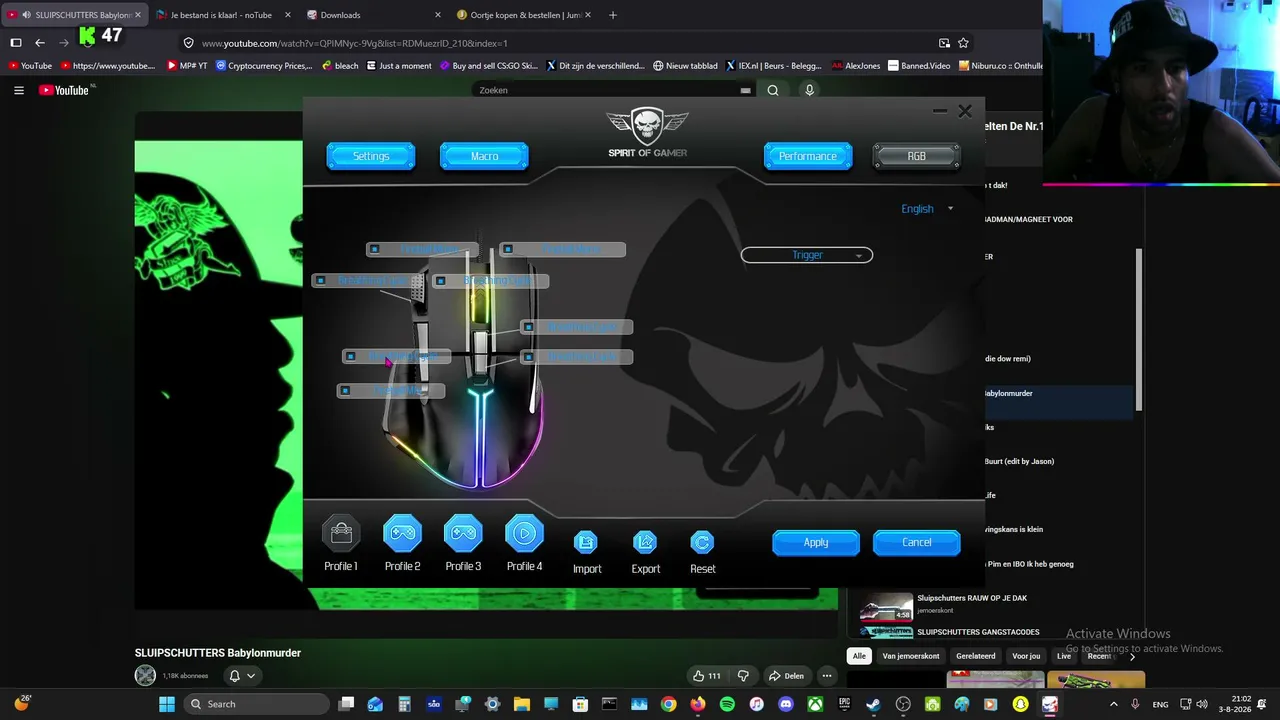Viewport: 1280px width, 720px height.
Task: Go to YouTube home via logo
Action: coord(66,90)
